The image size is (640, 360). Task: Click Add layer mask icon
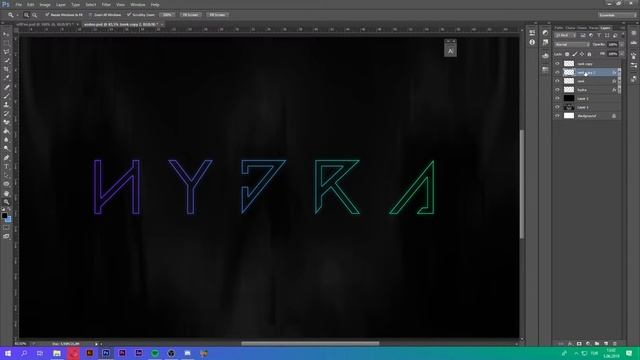tap(579, 344)
